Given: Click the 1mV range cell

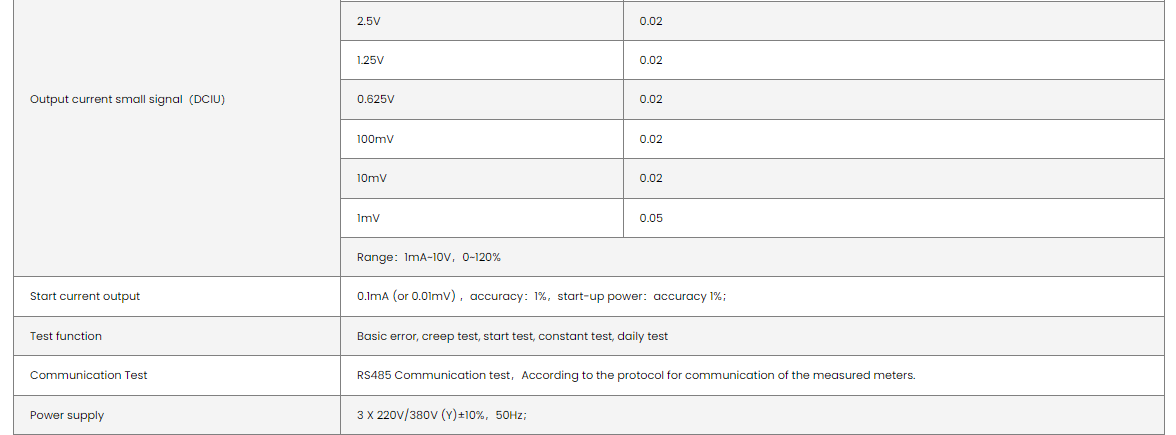Looking at the screenshot, I should 368,218.
